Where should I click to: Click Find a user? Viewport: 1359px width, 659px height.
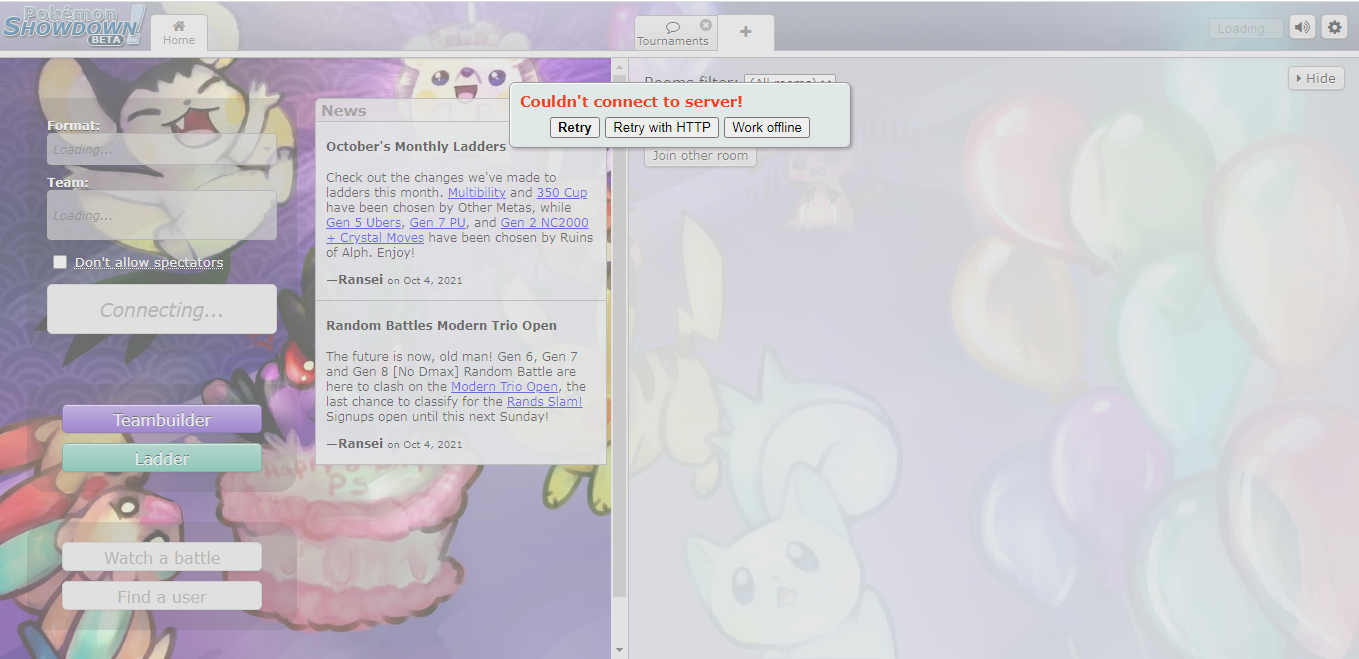click(x=162, y=596)
